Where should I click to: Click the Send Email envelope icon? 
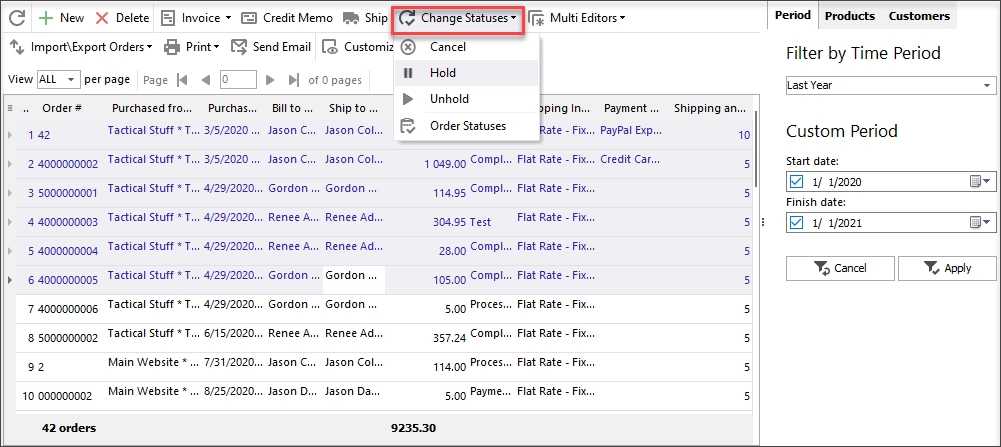(239, 47)
